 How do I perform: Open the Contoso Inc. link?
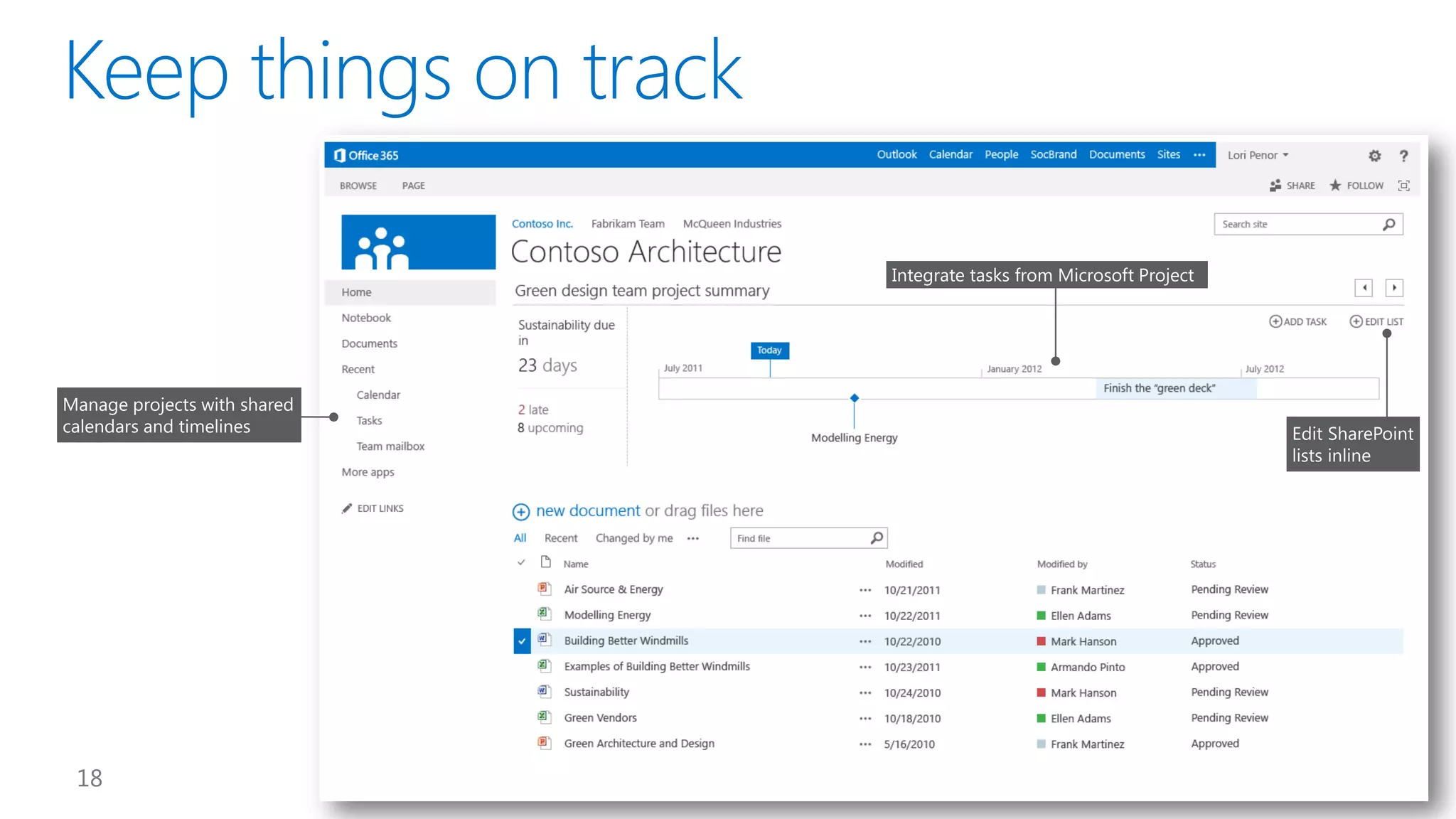pos(542,224)
